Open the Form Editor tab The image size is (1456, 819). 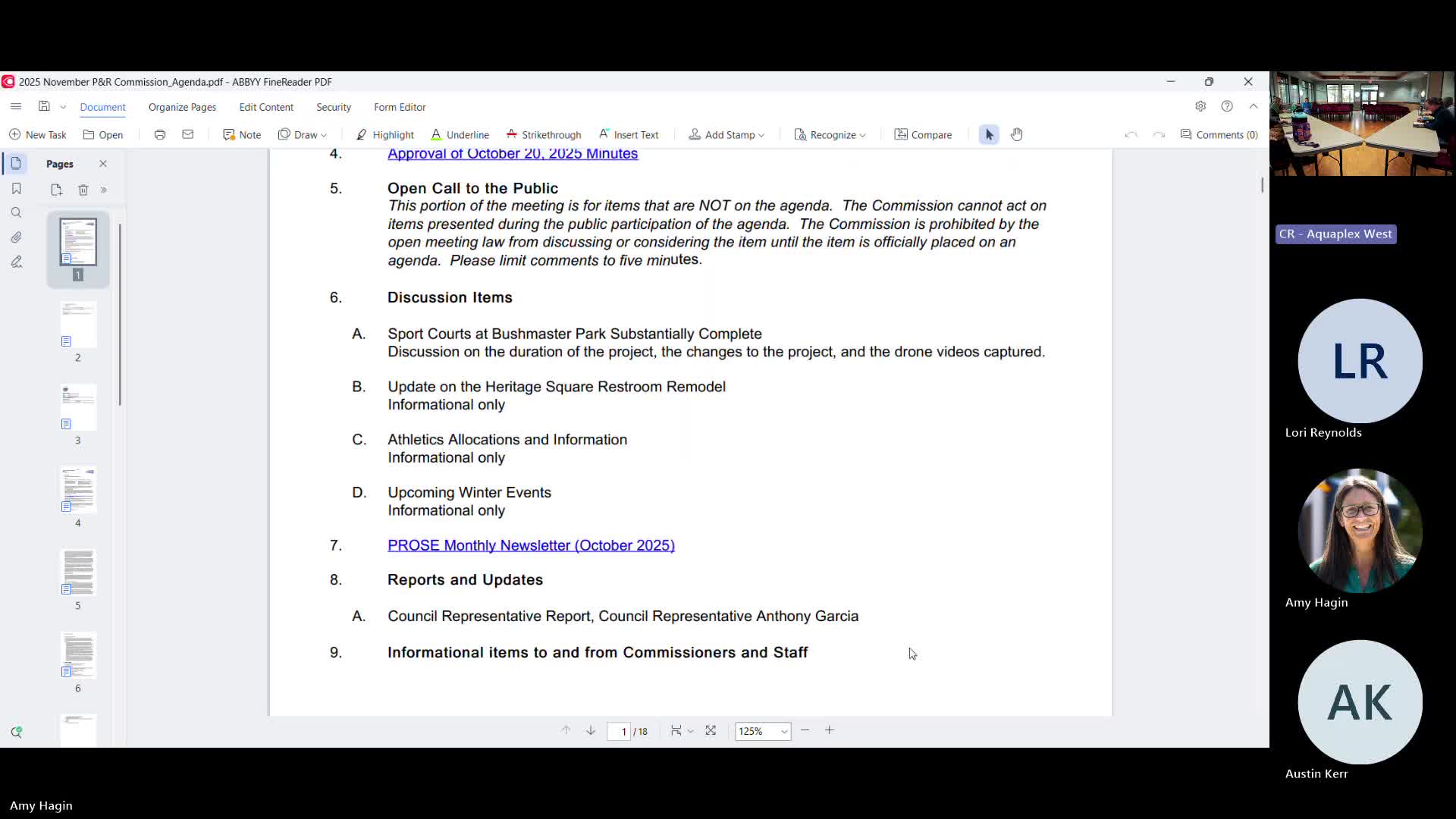click(400, 107)
